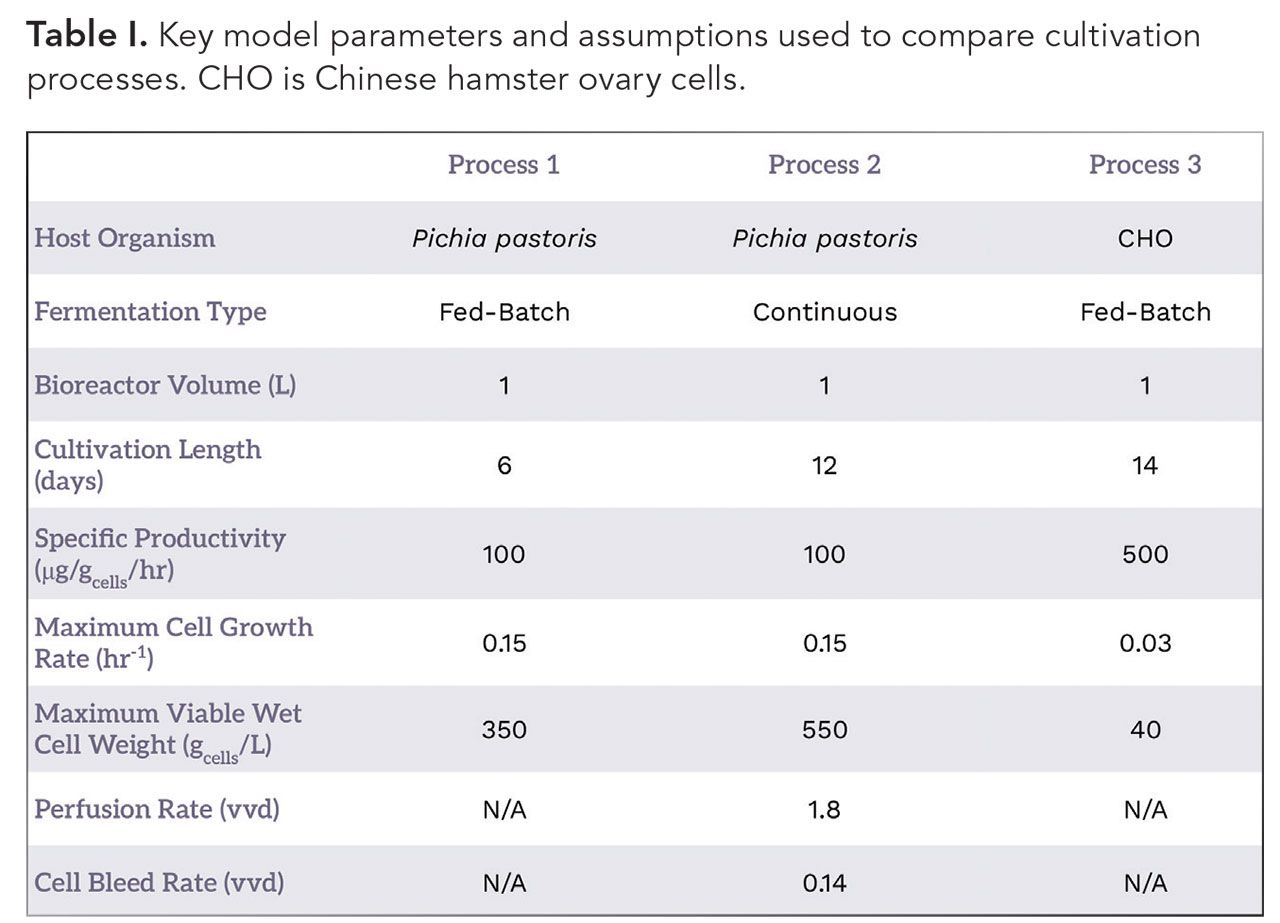This screenshot has height=923, width=1280.
Task: Select the Specific Productivity row label
Action: 160,553
